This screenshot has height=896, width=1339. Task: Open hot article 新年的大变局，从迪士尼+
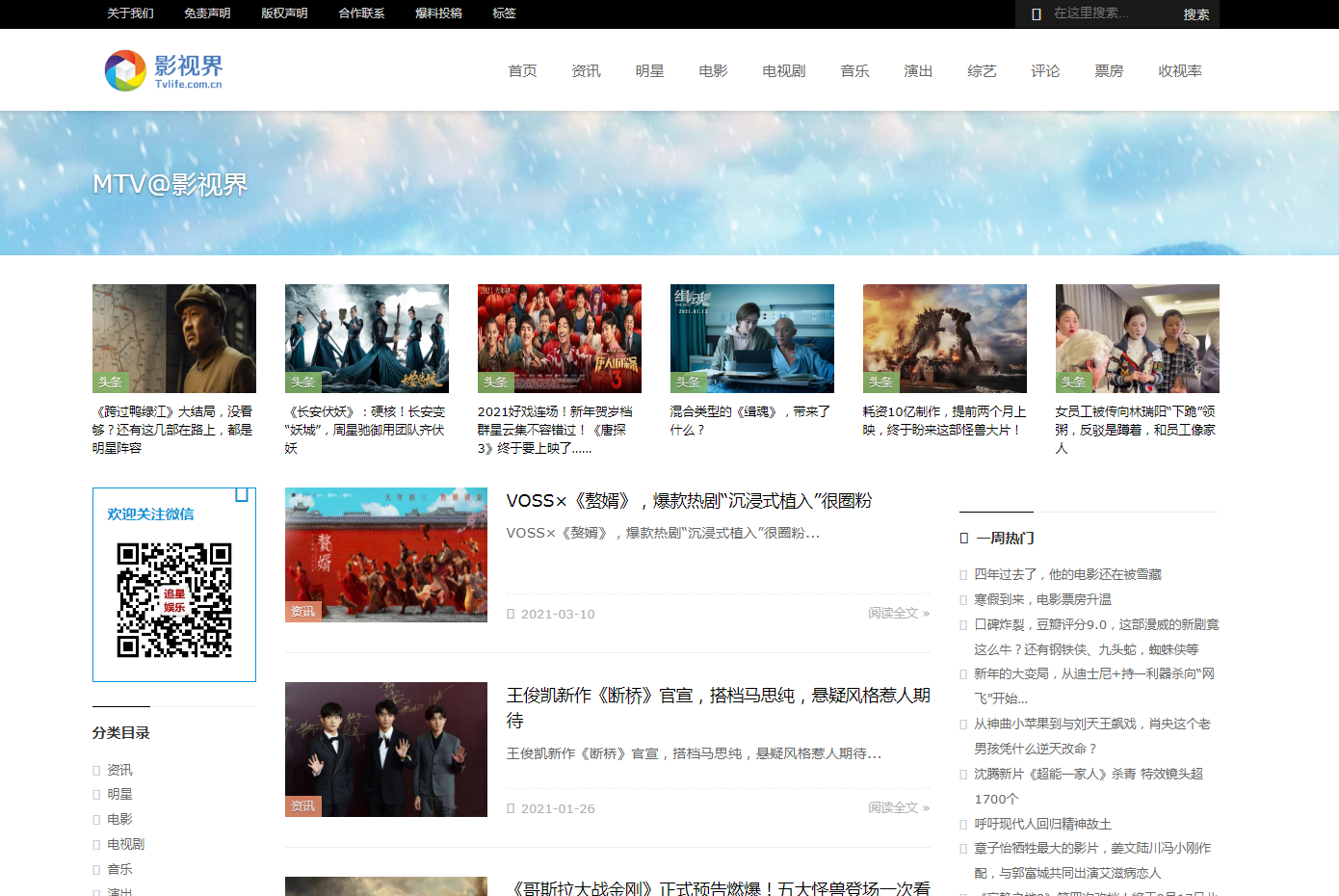pyautogui.click(x=1094, y=686)
